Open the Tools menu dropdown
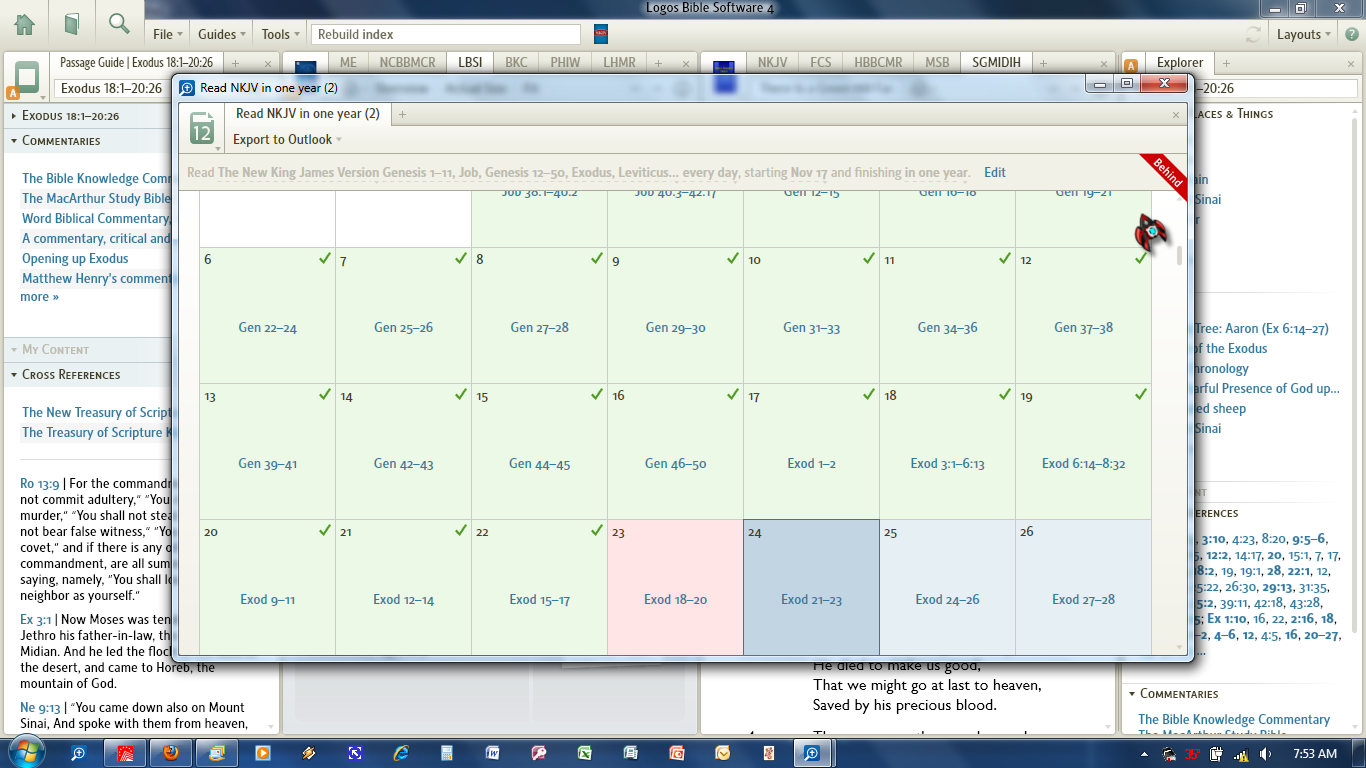The width and height of the screenshot is (1366, 768). pos(280,34)
